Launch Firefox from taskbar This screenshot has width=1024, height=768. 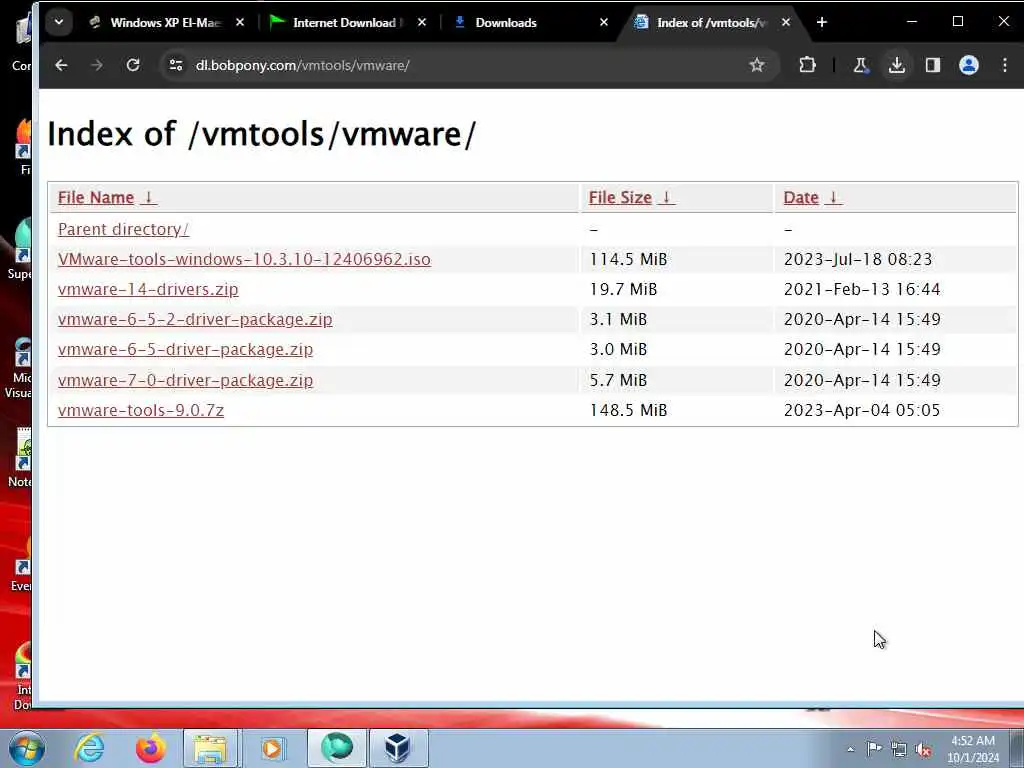150,748
